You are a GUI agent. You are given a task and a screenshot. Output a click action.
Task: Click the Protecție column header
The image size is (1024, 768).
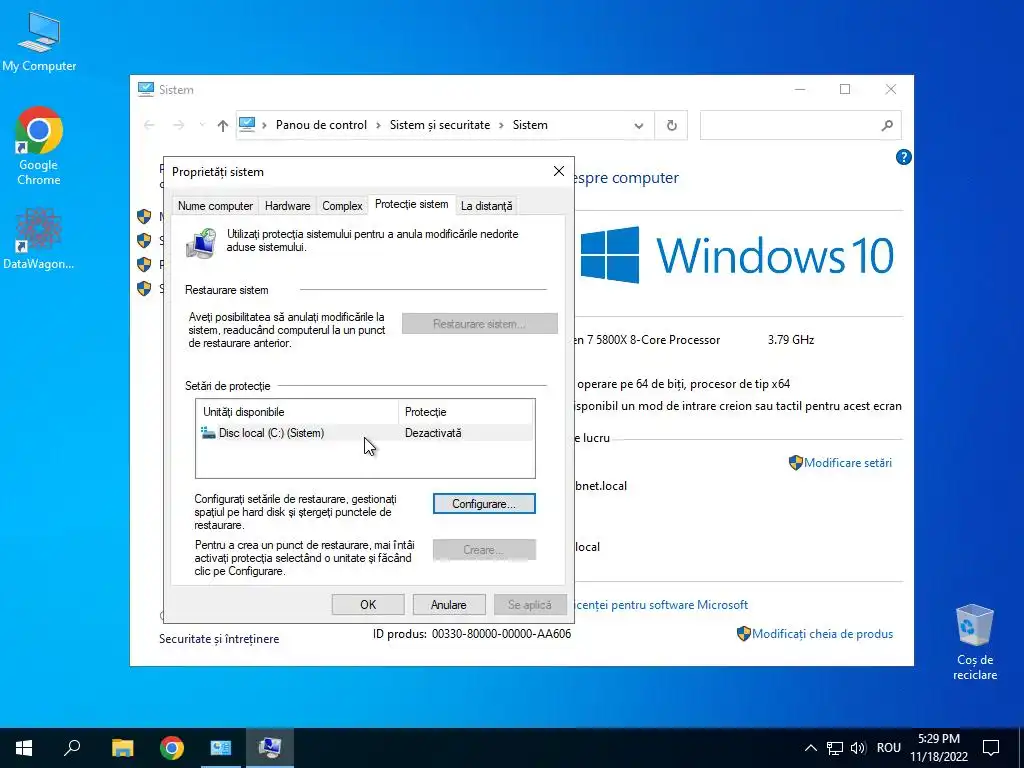(x=466, y=412)
